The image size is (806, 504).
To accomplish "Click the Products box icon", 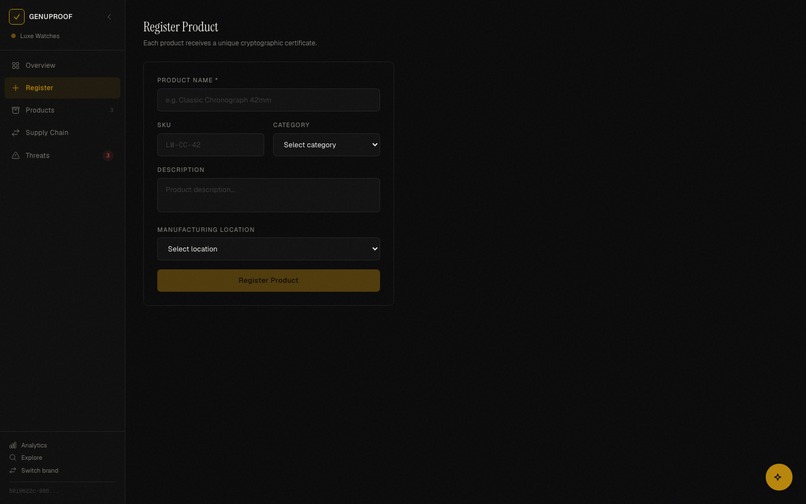I will (x=15, y=110).
